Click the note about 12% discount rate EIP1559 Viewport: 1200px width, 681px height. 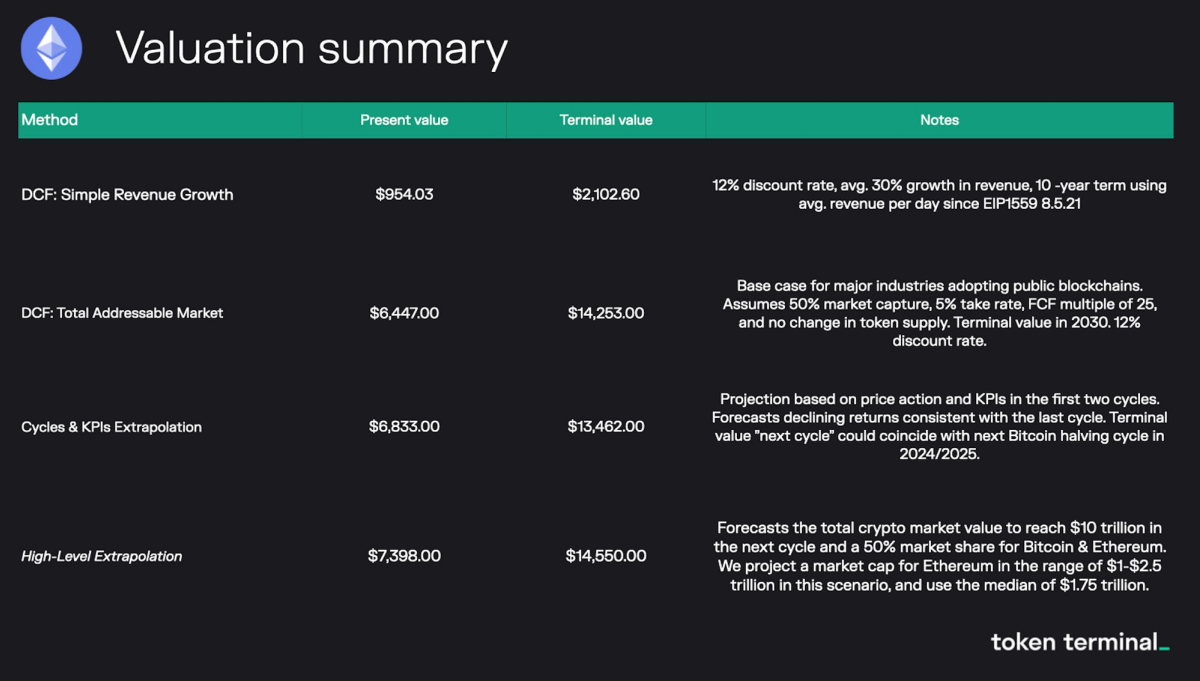(940, 195)
